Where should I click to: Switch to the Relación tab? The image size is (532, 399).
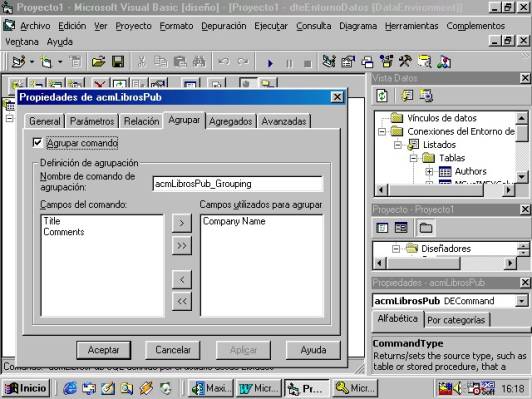click(141, 121)
